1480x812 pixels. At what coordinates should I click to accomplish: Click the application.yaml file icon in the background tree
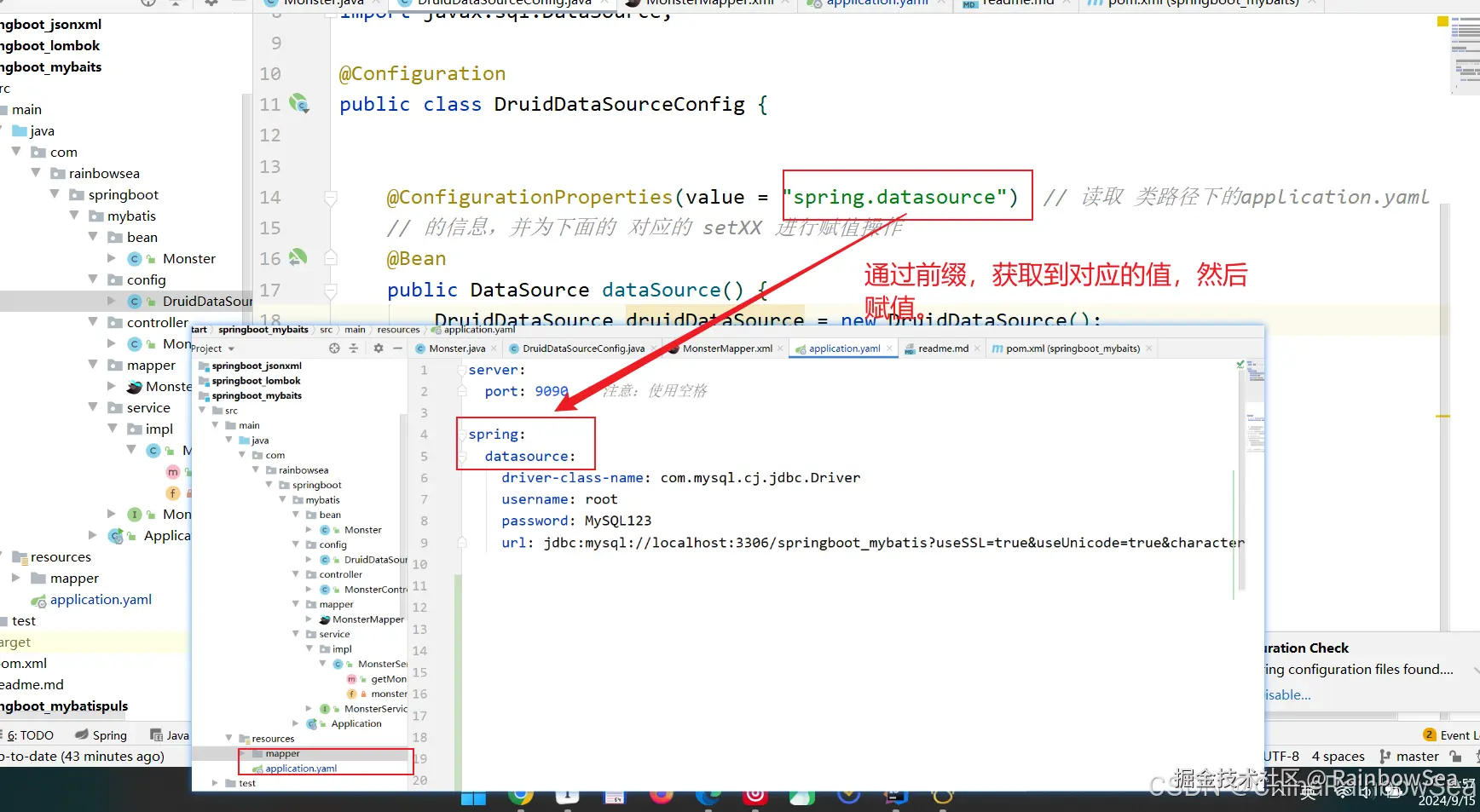coord(38,601)
